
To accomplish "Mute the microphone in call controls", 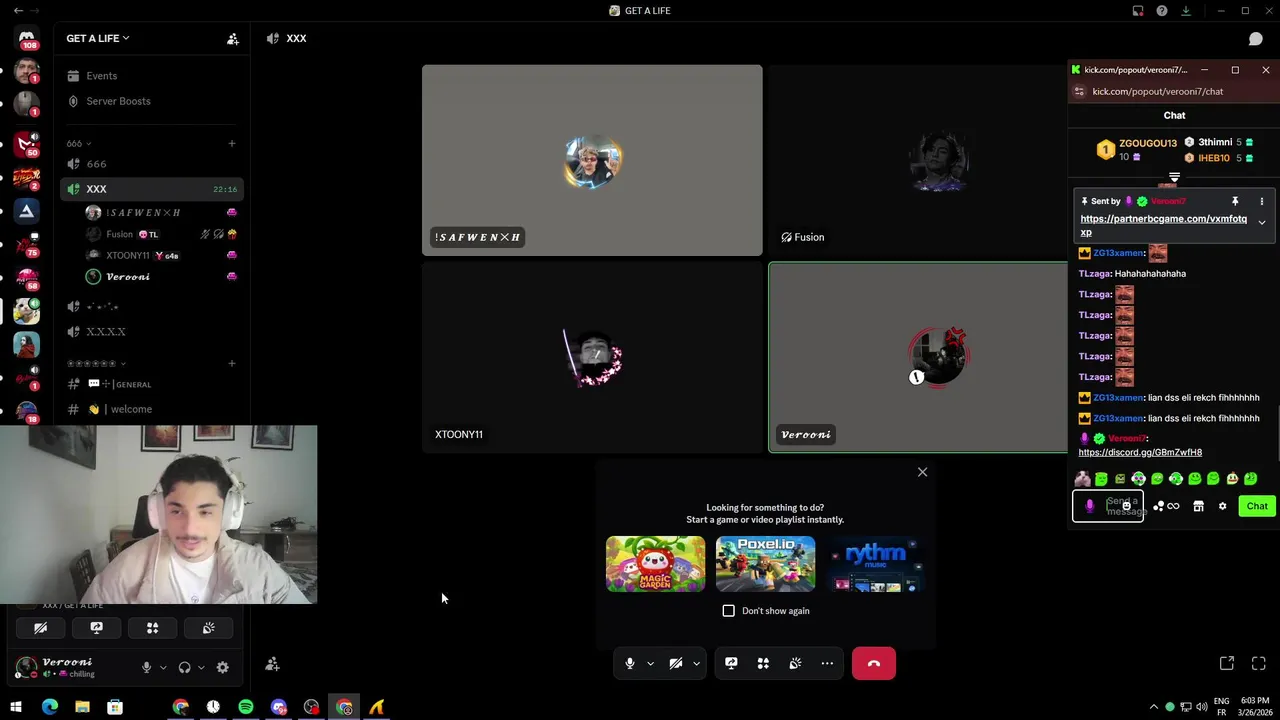I will pos(629,663).
